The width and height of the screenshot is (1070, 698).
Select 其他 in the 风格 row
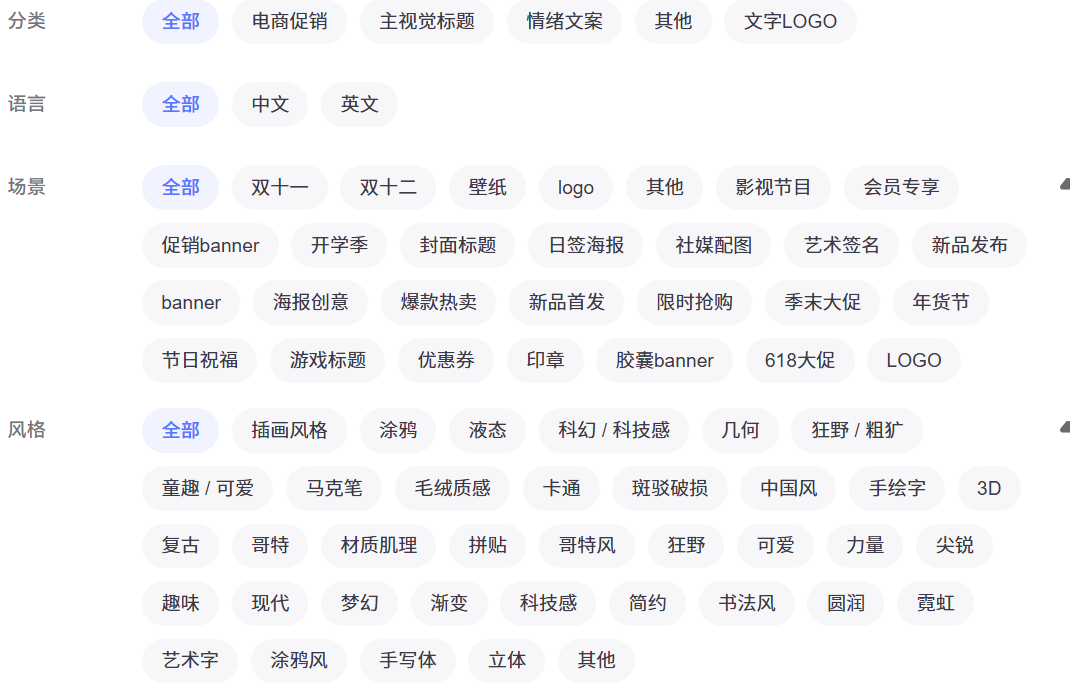click(x=596, y=660)
